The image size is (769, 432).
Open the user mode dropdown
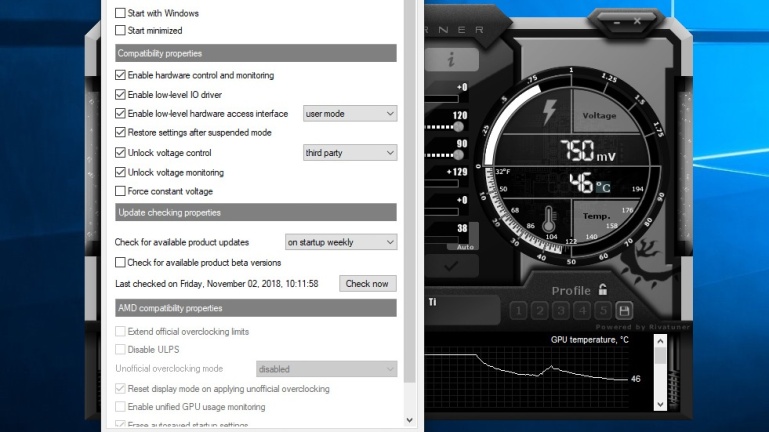[350, 114]
